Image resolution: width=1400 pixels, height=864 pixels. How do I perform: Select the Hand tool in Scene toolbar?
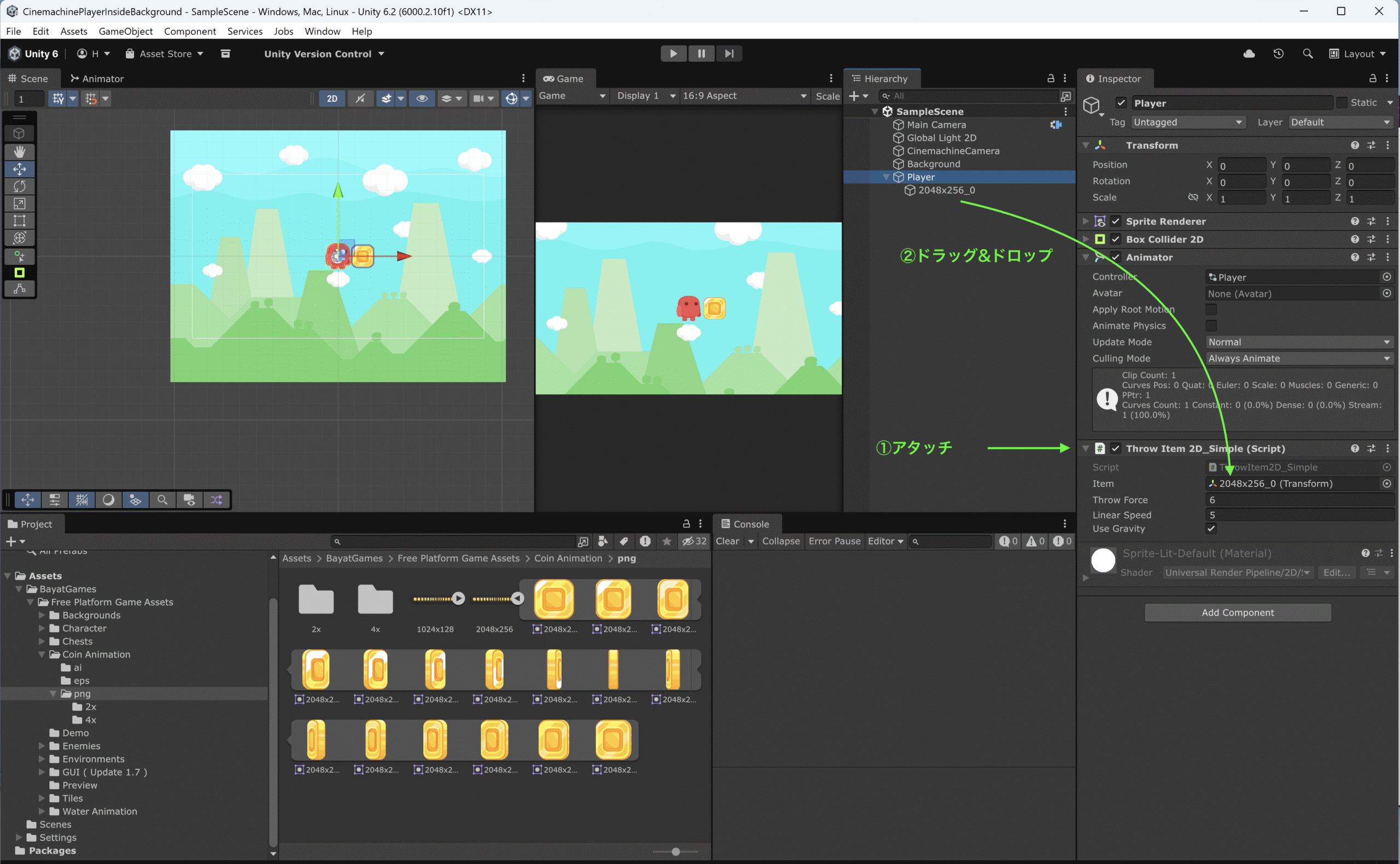tap(20, 151)
